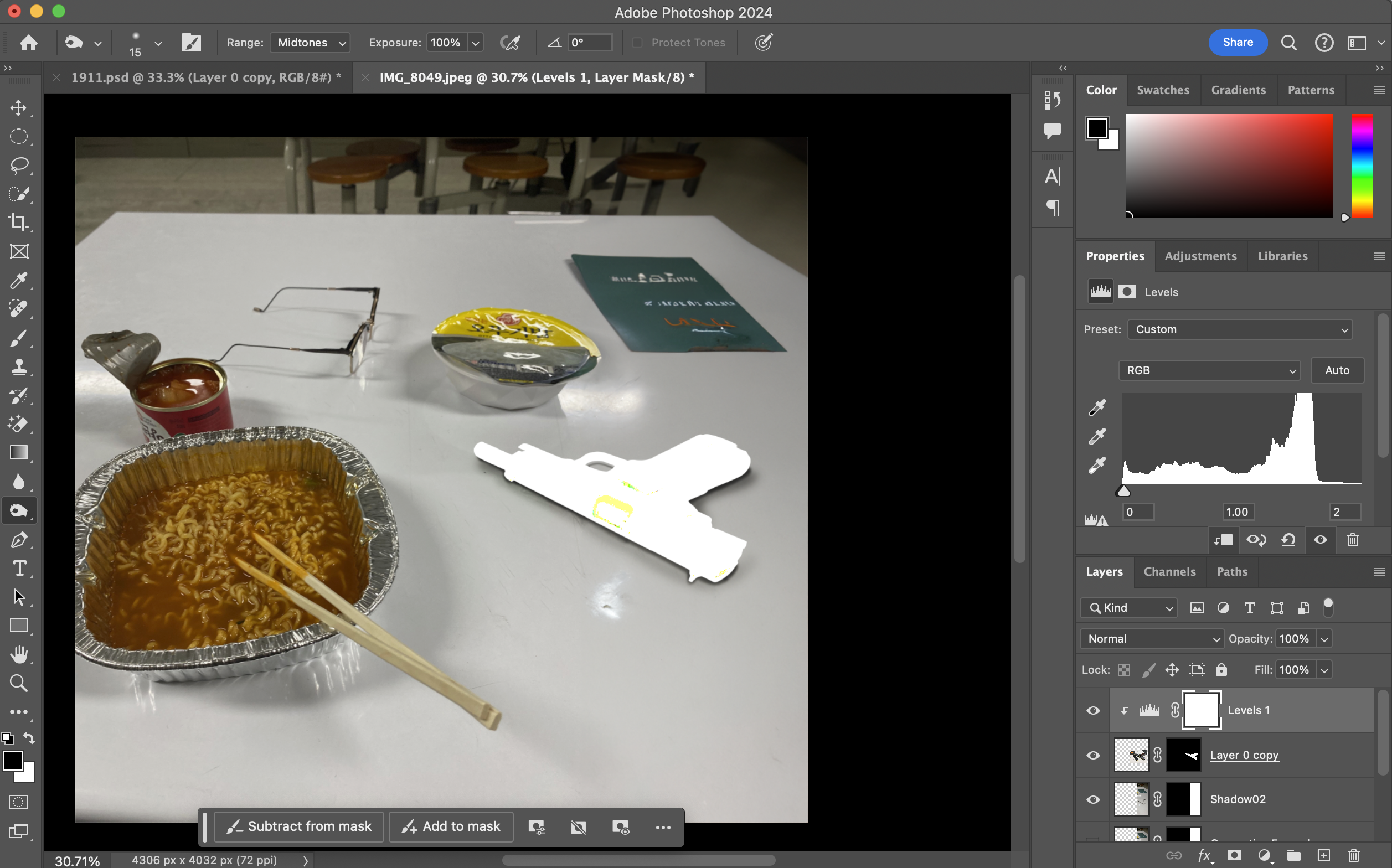1392x868 pixels.
Task: Enable the Protect Tones checkbox
Action: pos(637,43)
